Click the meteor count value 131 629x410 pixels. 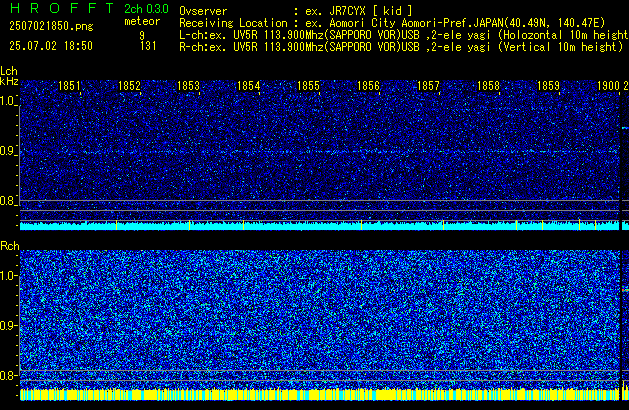coord(148,46)
